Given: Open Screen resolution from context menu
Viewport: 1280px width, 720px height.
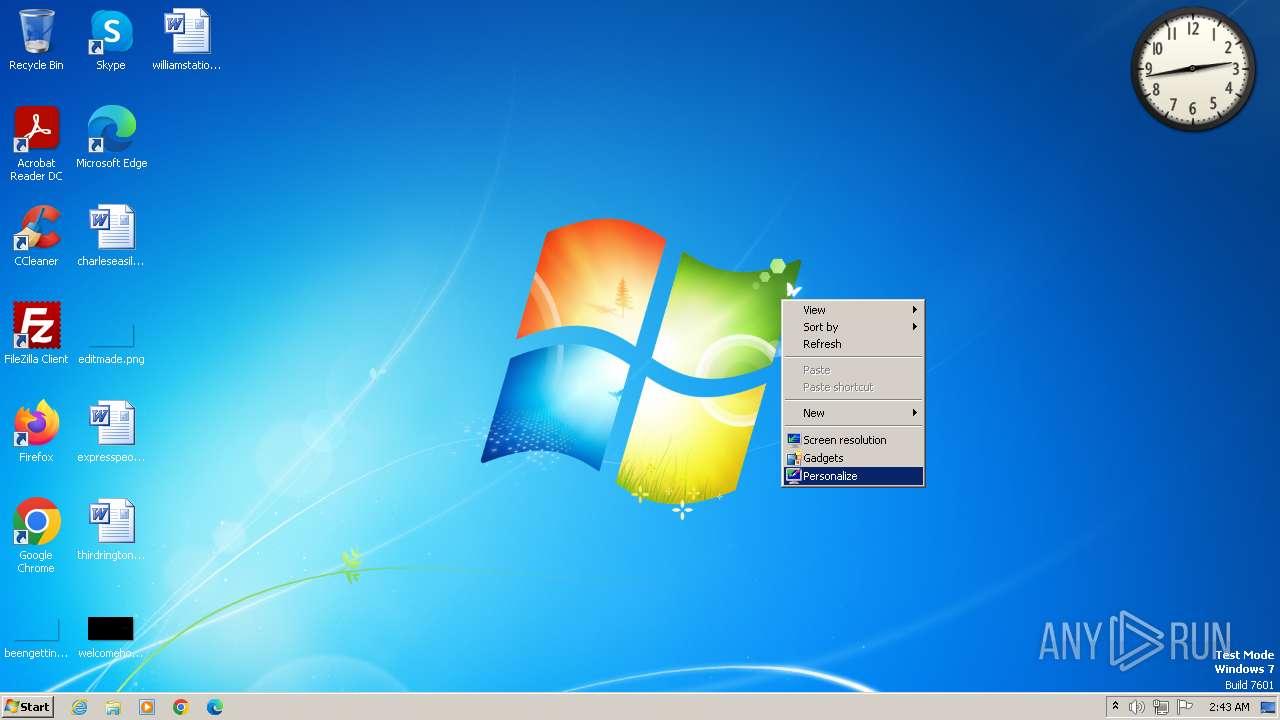Looking at the screenshot, I should point(853,440).
